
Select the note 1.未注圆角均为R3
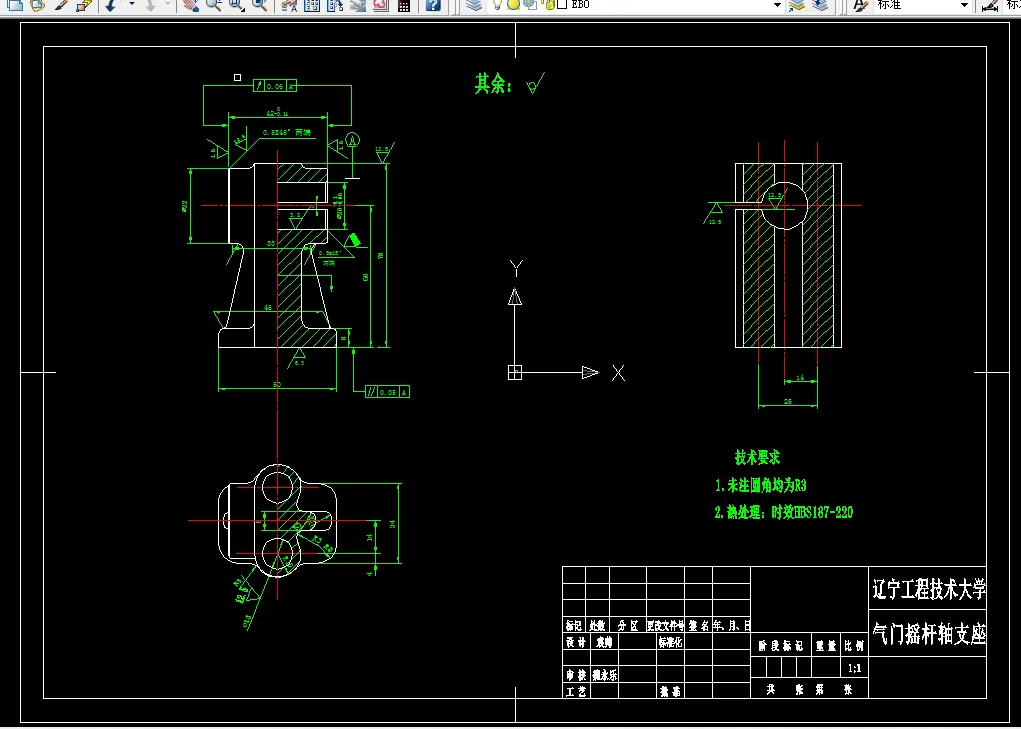(x=761, y=485)
